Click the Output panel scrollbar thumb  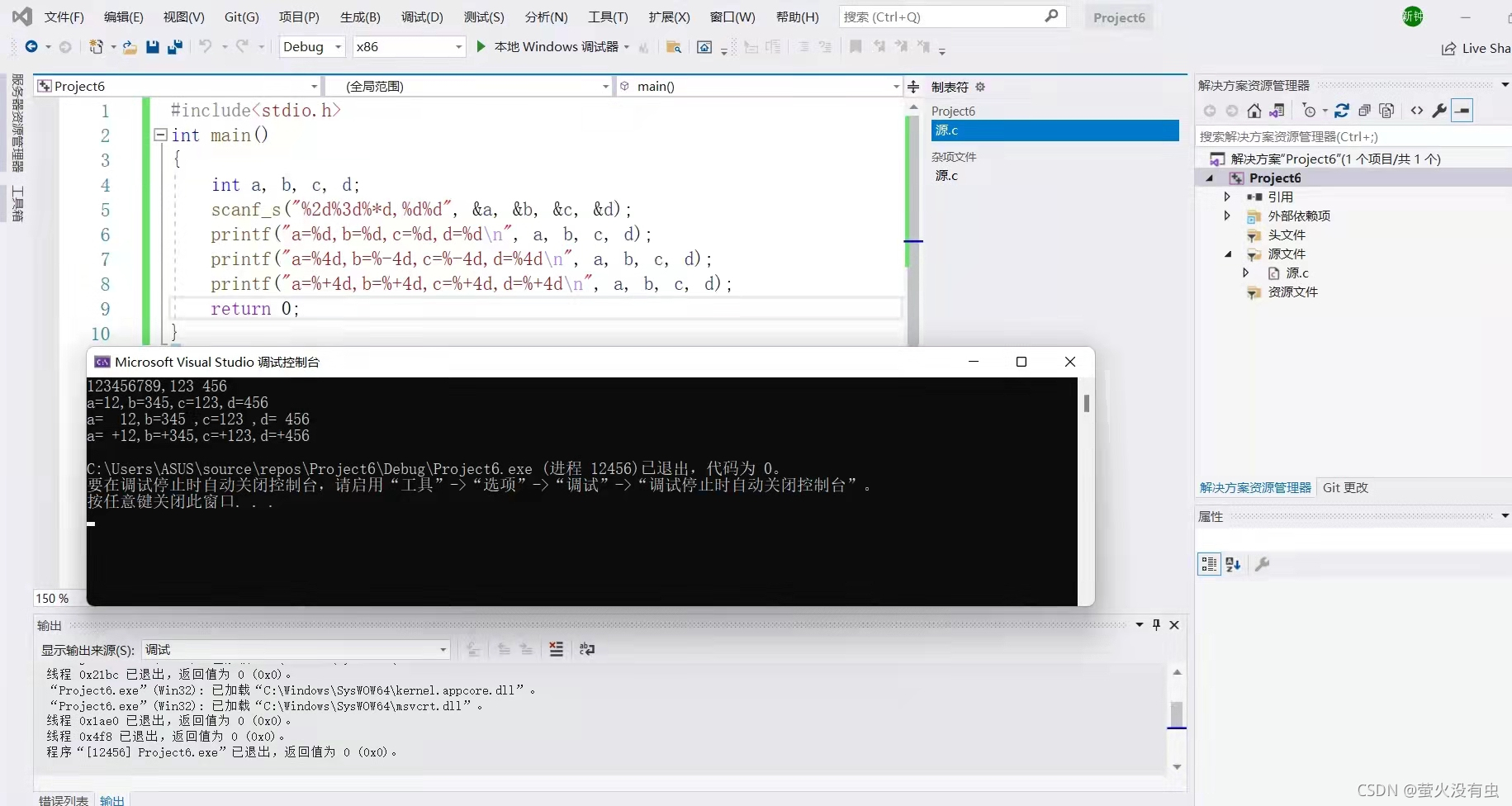[1177, 713]
